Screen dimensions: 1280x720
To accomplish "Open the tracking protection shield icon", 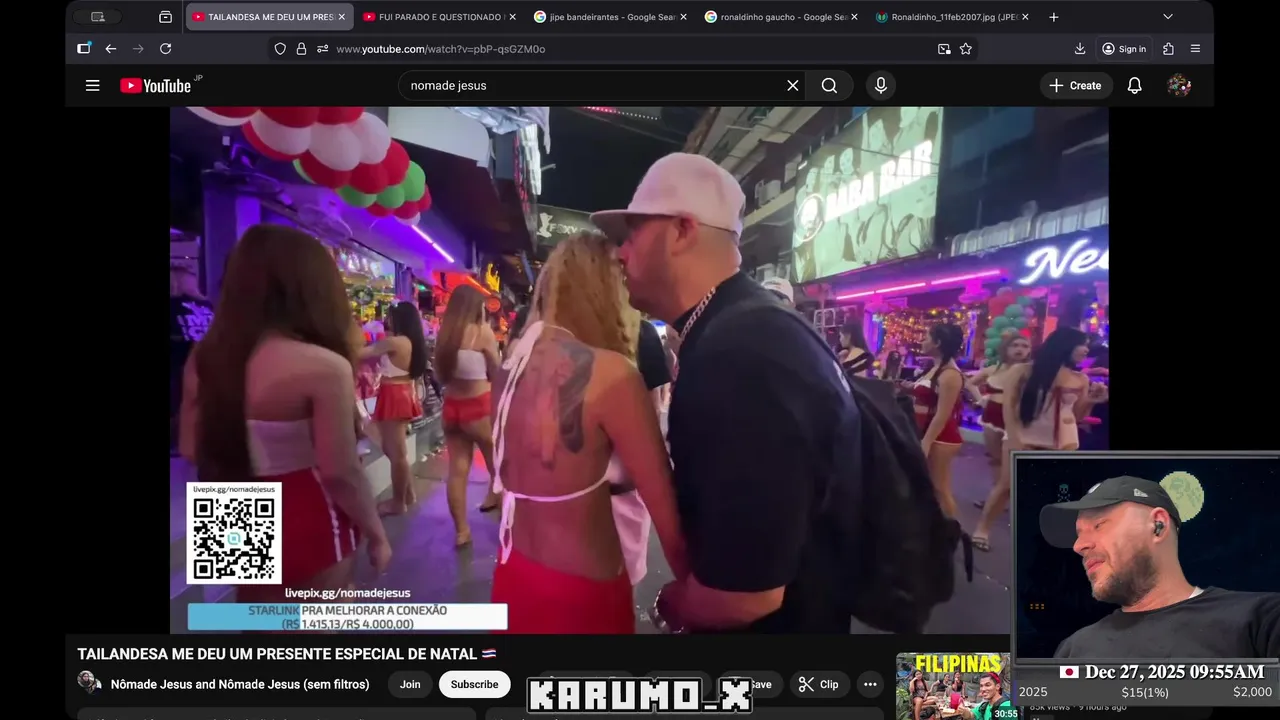I will click(x=280, y=49).
